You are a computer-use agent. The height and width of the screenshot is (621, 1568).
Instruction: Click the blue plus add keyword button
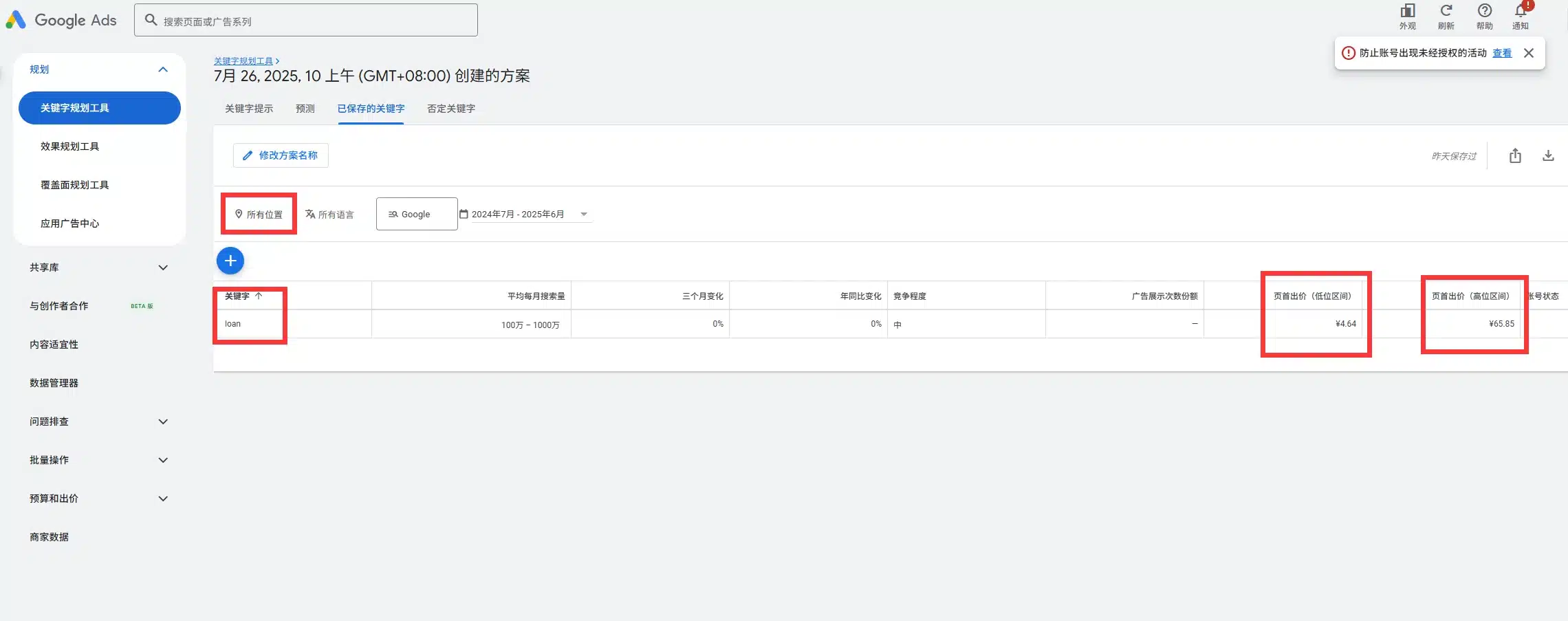pyautogui.click(x=230, y=261)
